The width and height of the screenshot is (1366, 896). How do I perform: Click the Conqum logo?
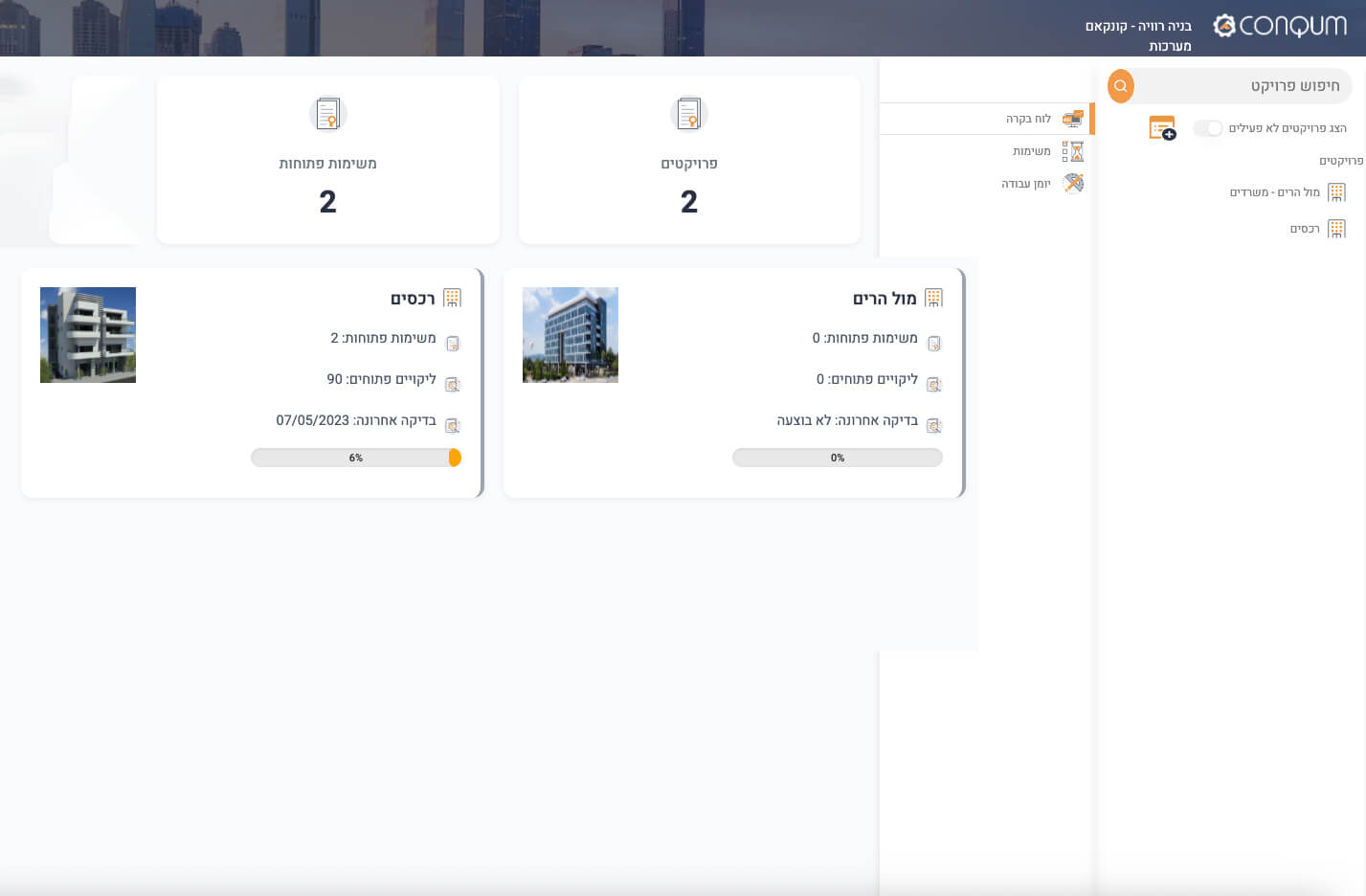tap(1280, 26)
